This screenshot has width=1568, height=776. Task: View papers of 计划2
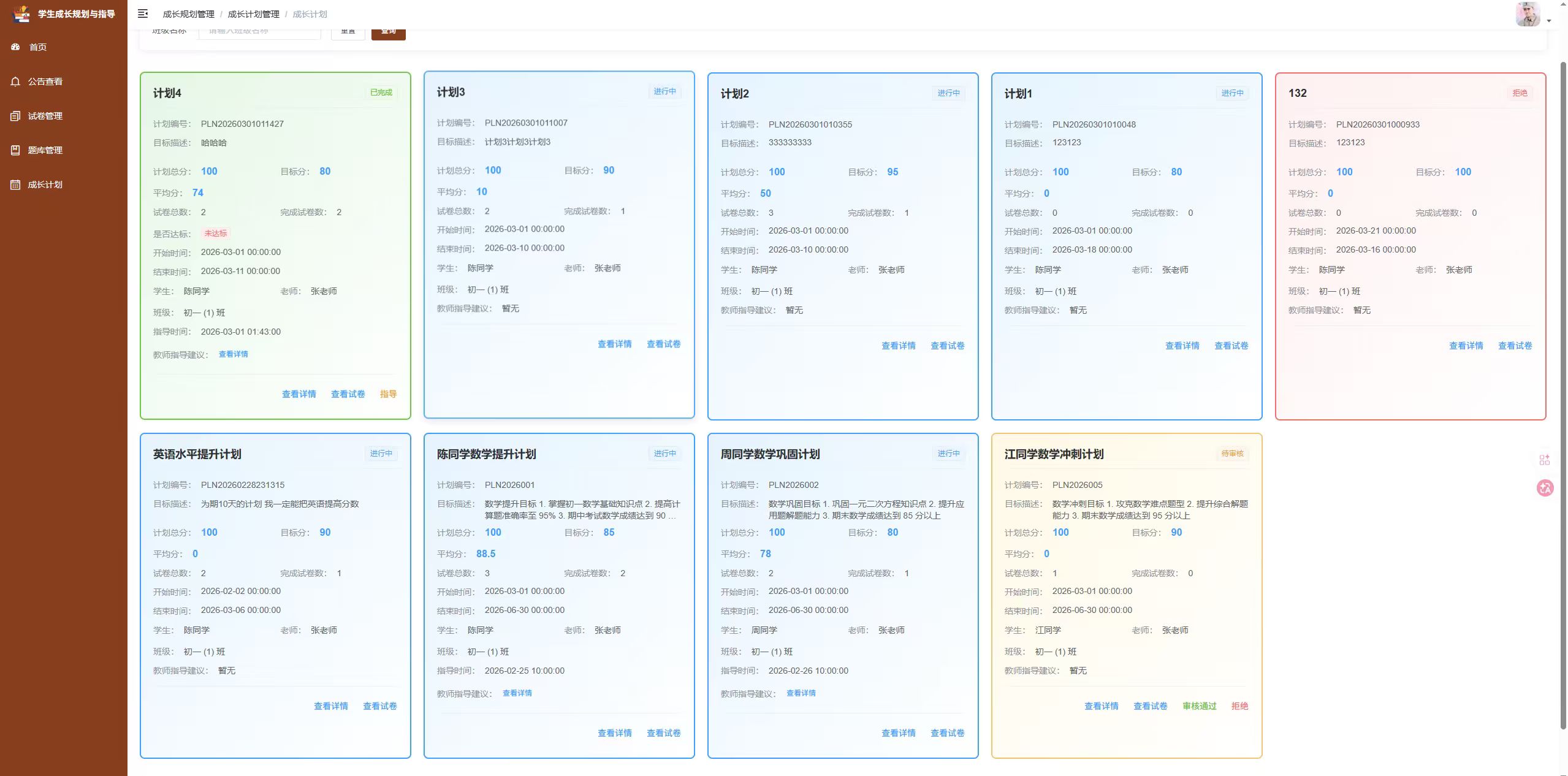[948, 346]
